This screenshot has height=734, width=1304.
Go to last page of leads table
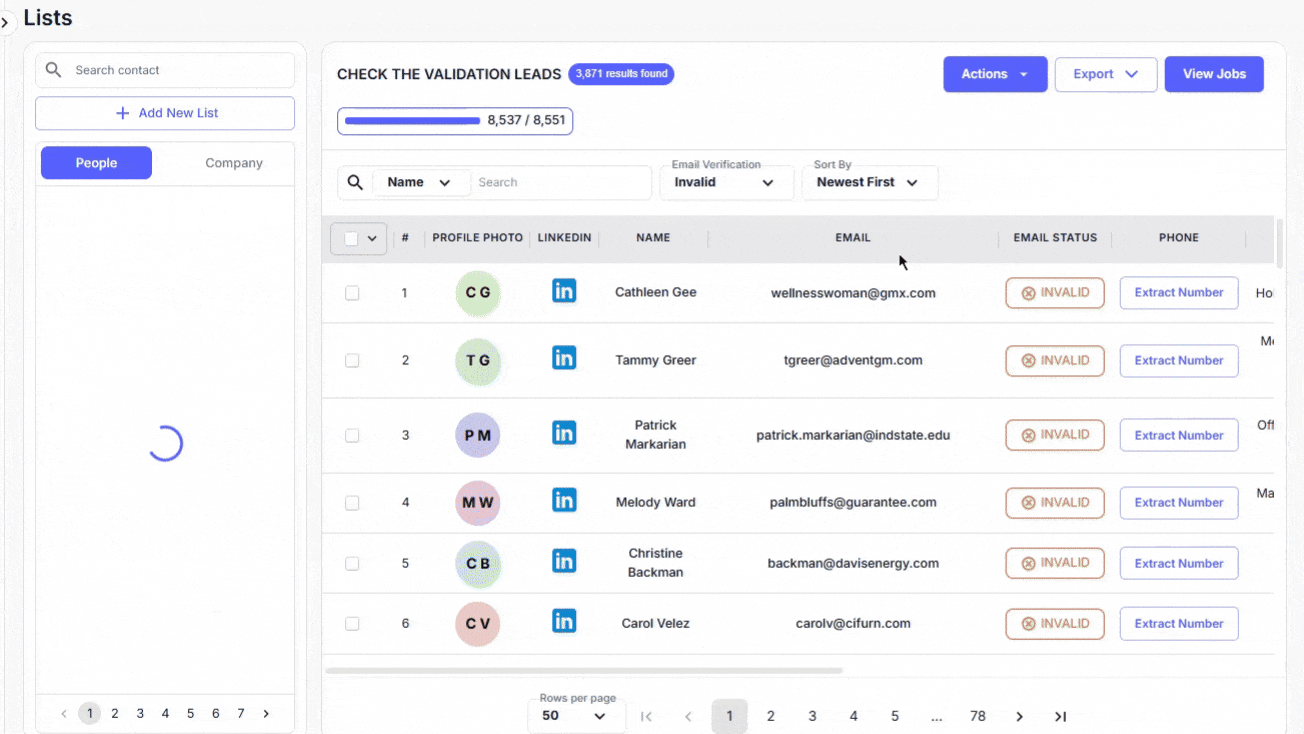1060,716
